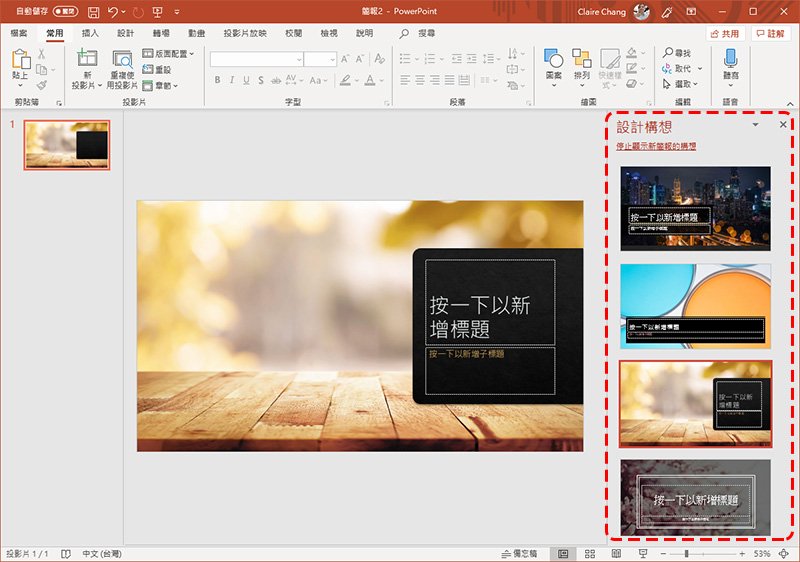Screen dimensions: 800x562
Task: Toggle the AutoSave (自動儲存) switch
Action: coord(65,12)
